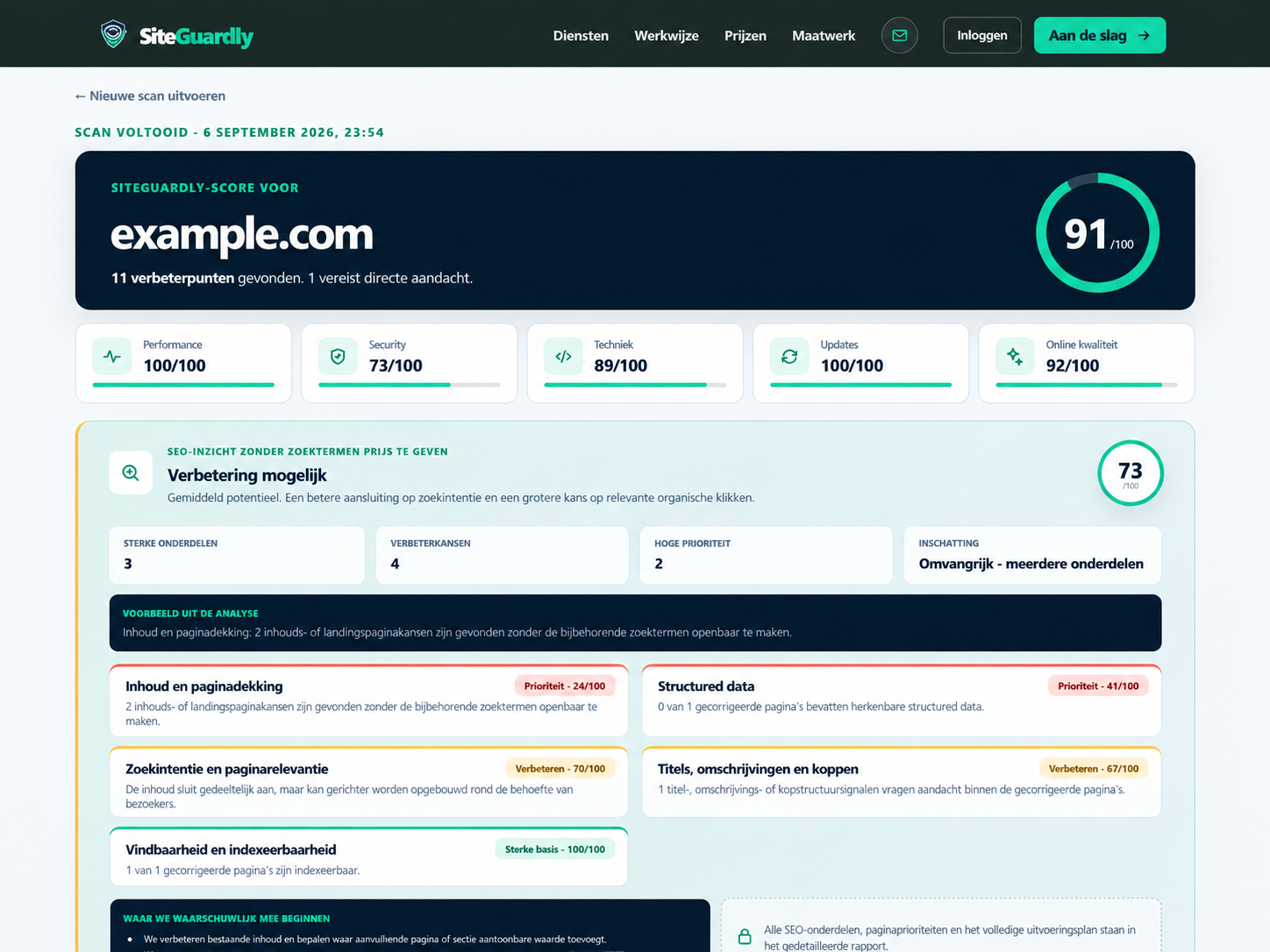Screen dimensions: 1270x952
Task: Click the Performance score progress bar
Action: [183, 385]
